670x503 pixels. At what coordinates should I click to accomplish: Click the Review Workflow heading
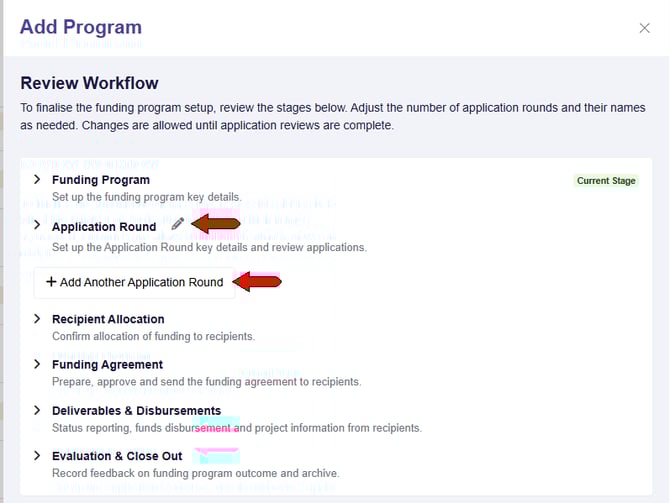click(89, 83)
